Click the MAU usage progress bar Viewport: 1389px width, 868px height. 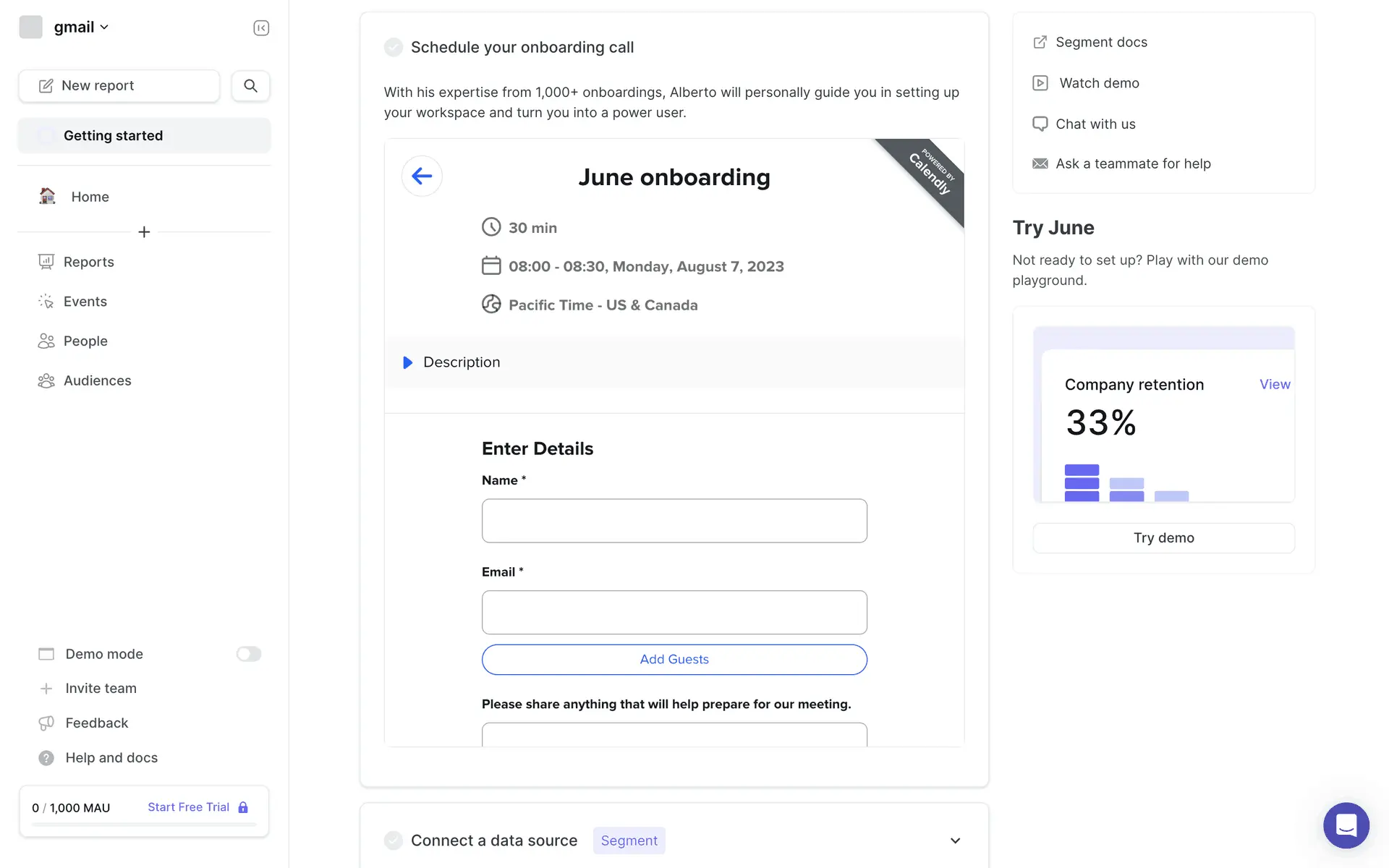click(144, 825)
